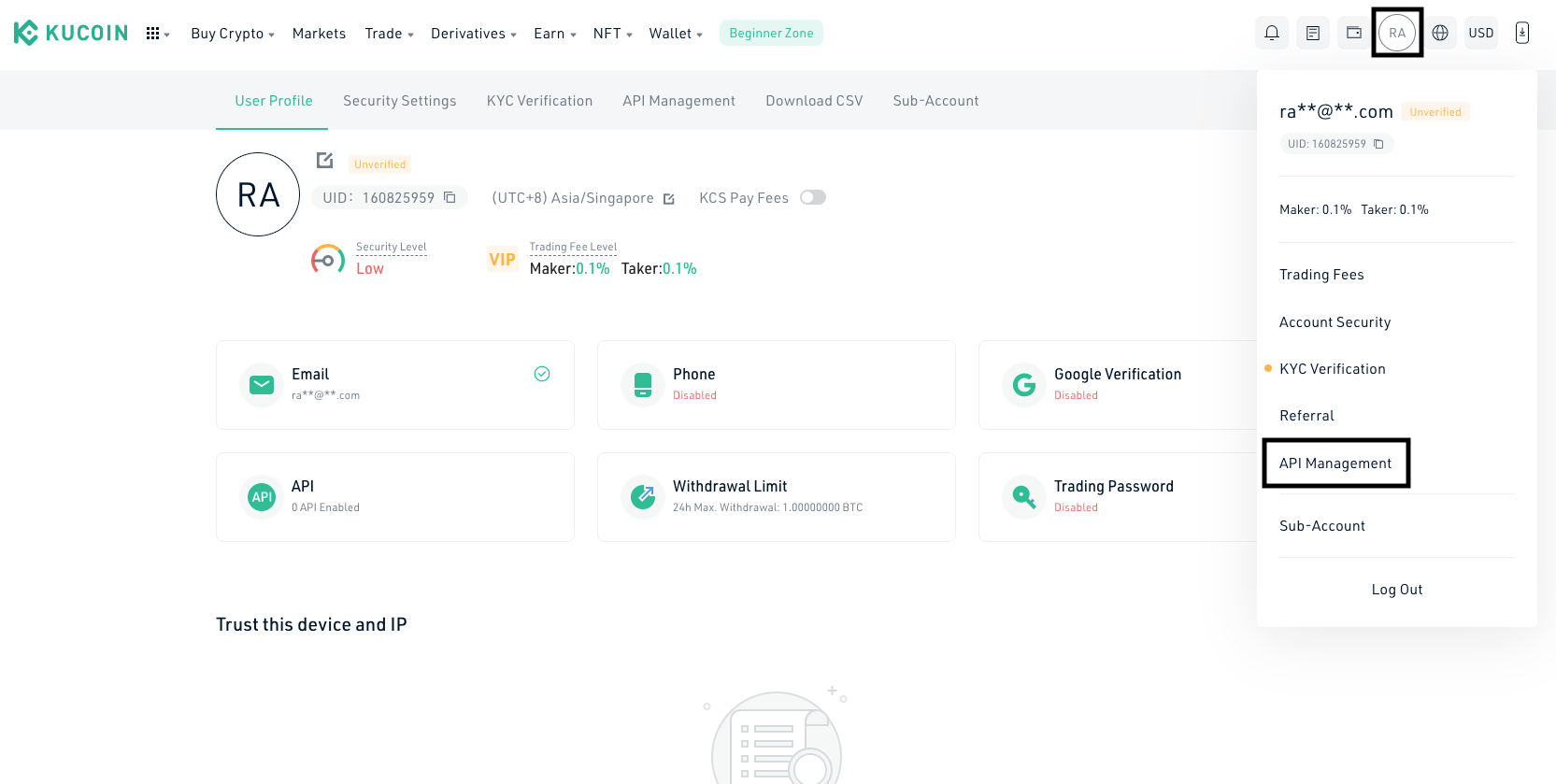Click the edit profile icon beside the avatar
Screen dimensions: 1556x784
[325, 161]
